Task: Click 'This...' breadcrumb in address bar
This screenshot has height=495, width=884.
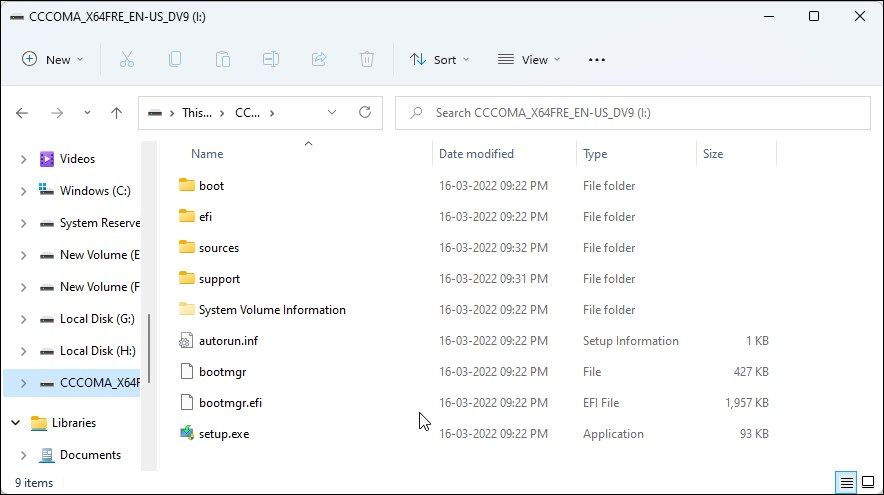Action: tap(197, 113)
